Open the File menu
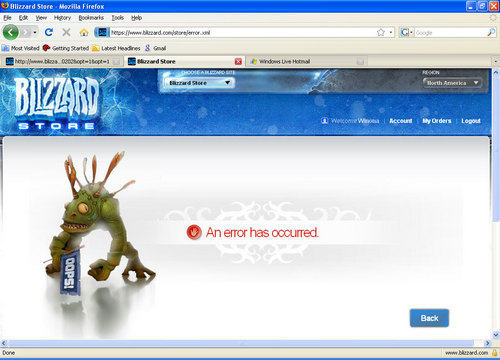 coord(7,18)
